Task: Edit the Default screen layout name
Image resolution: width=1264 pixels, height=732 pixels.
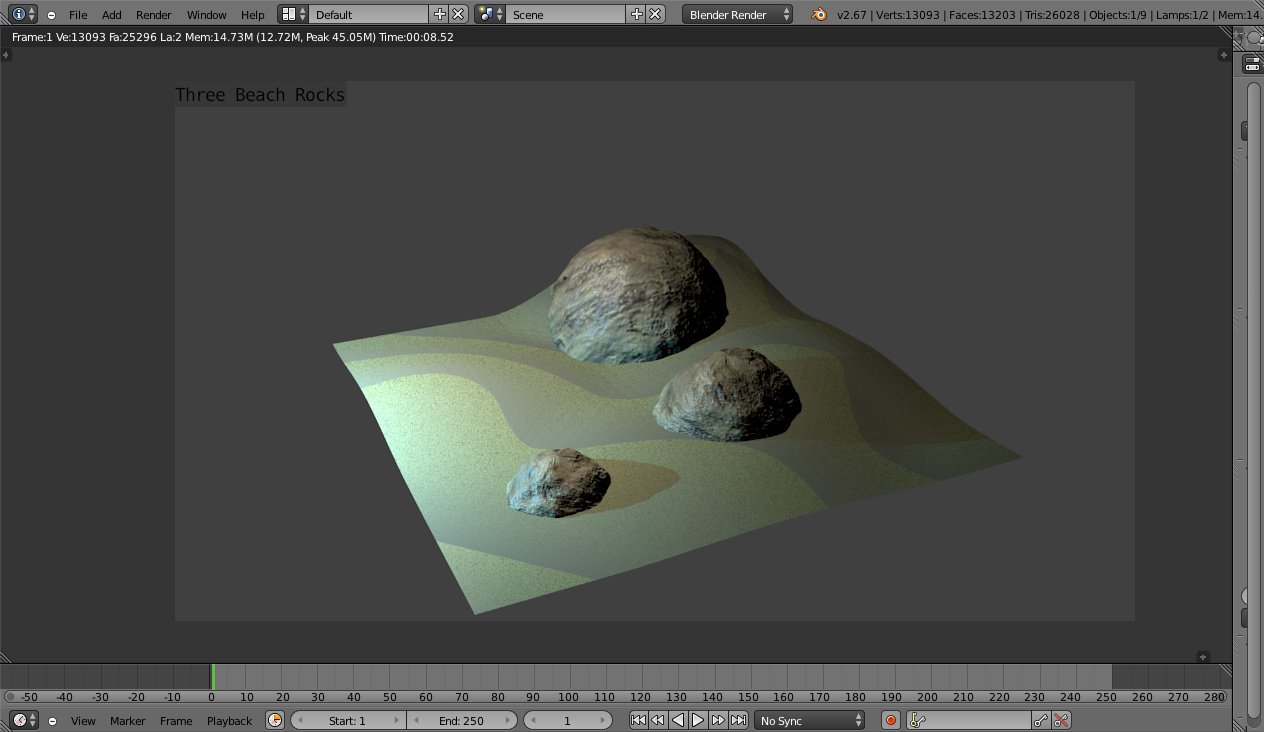Action: (369, 14)
